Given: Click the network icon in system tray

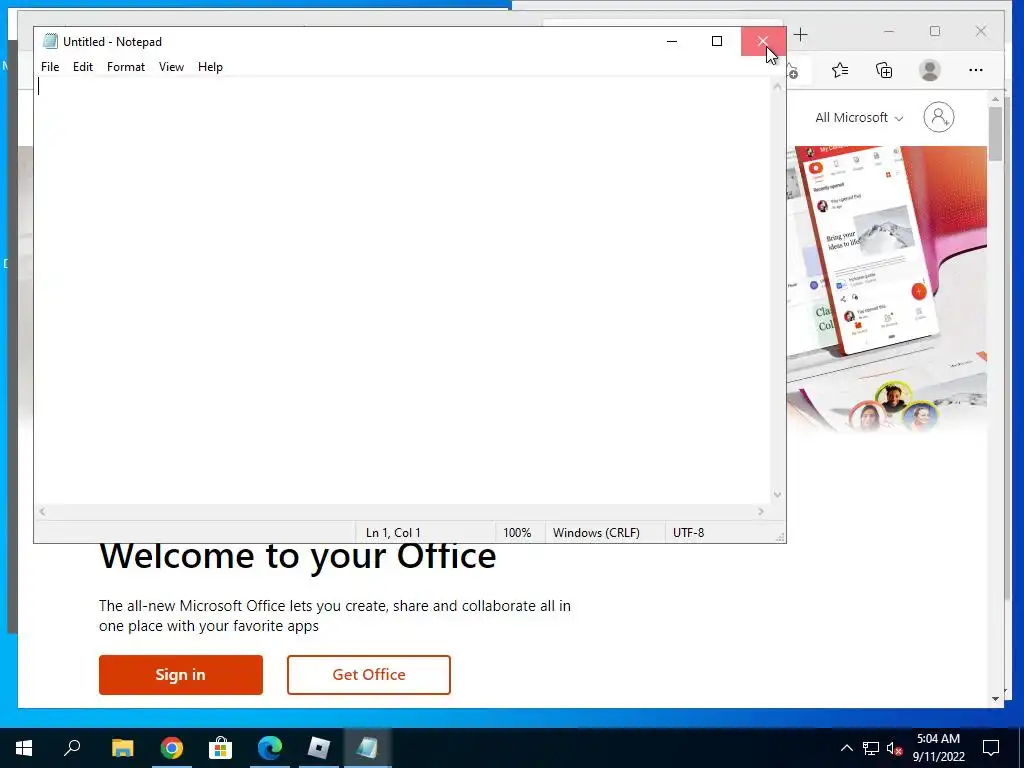Looking at the screenshot, I should pyautogui.click(x=871, y=748).
